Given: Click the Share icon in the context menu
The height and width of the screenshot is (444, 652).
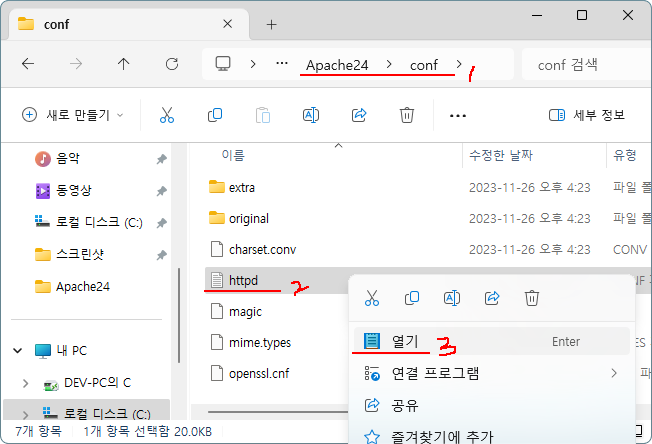Looking at the screenshot, I should pyautogui.click(x=492, y=298).
